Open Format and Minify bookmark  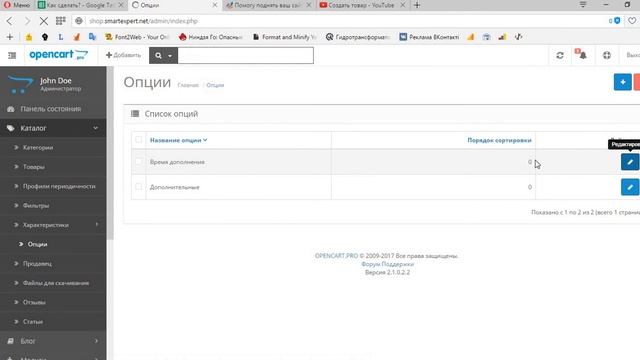click(x=284, y=37)
